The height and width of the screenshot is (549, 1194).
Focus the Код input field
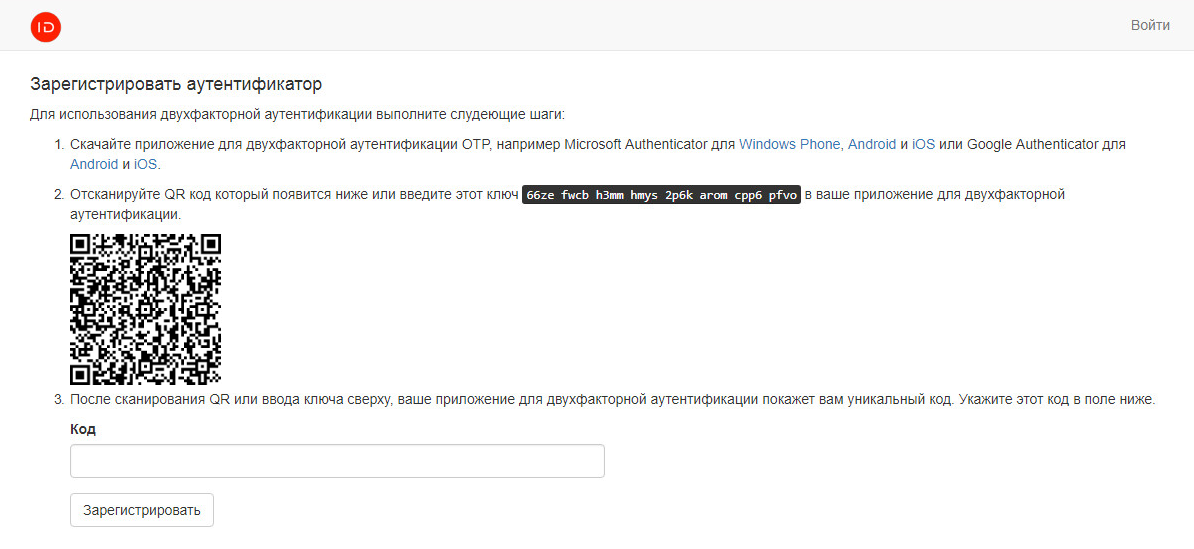(x=337, y=461)
